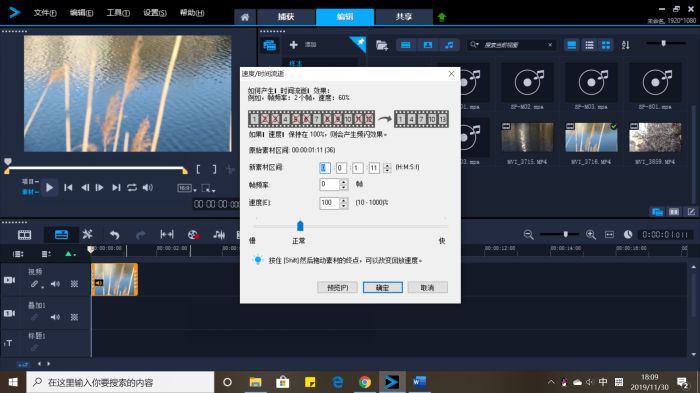The height and width of the screenshot is (393, 700).
Task: Toggle show videos filter in library
Action: [406, 45]
